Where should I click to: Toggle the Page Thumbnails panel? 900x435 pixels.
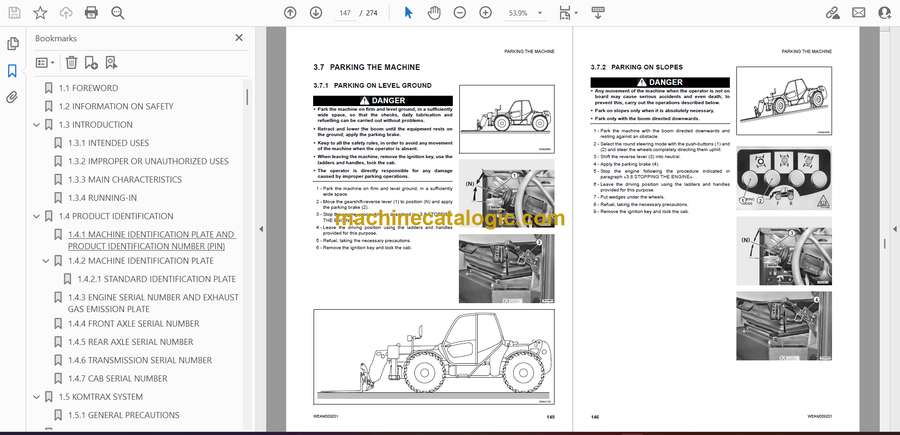click(x=12, y=44)
